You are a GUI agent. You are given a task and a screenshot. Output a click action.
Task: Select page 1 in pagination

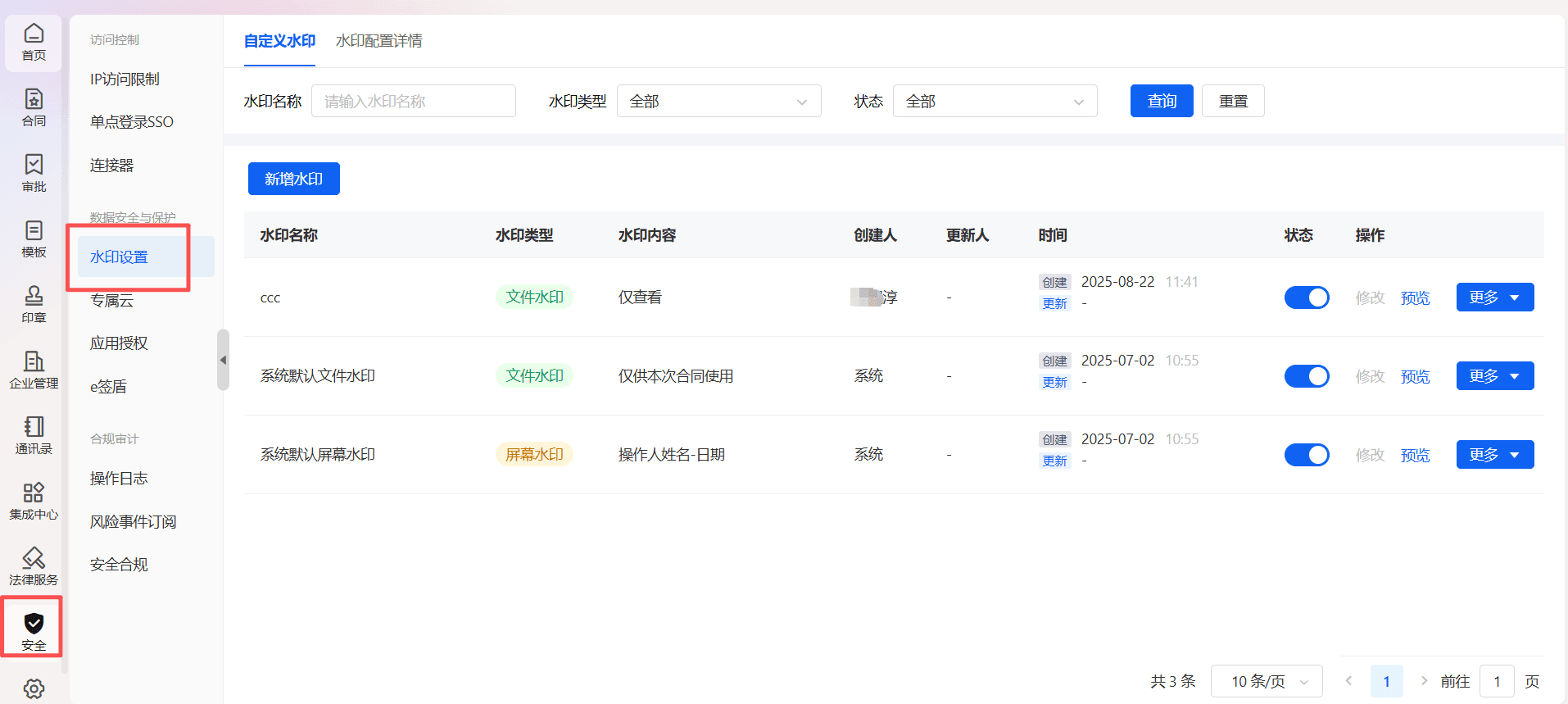tap(1386, 681)
